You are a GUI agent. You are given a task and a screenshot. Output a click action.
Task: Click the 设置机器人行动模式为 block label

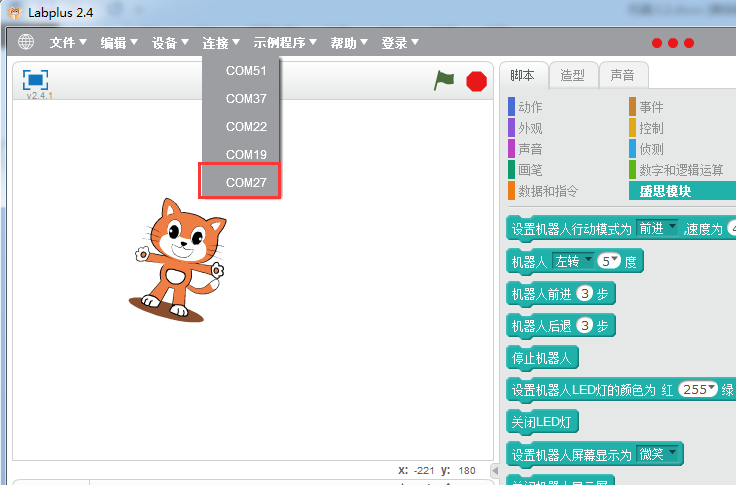[x=572, y=229]
